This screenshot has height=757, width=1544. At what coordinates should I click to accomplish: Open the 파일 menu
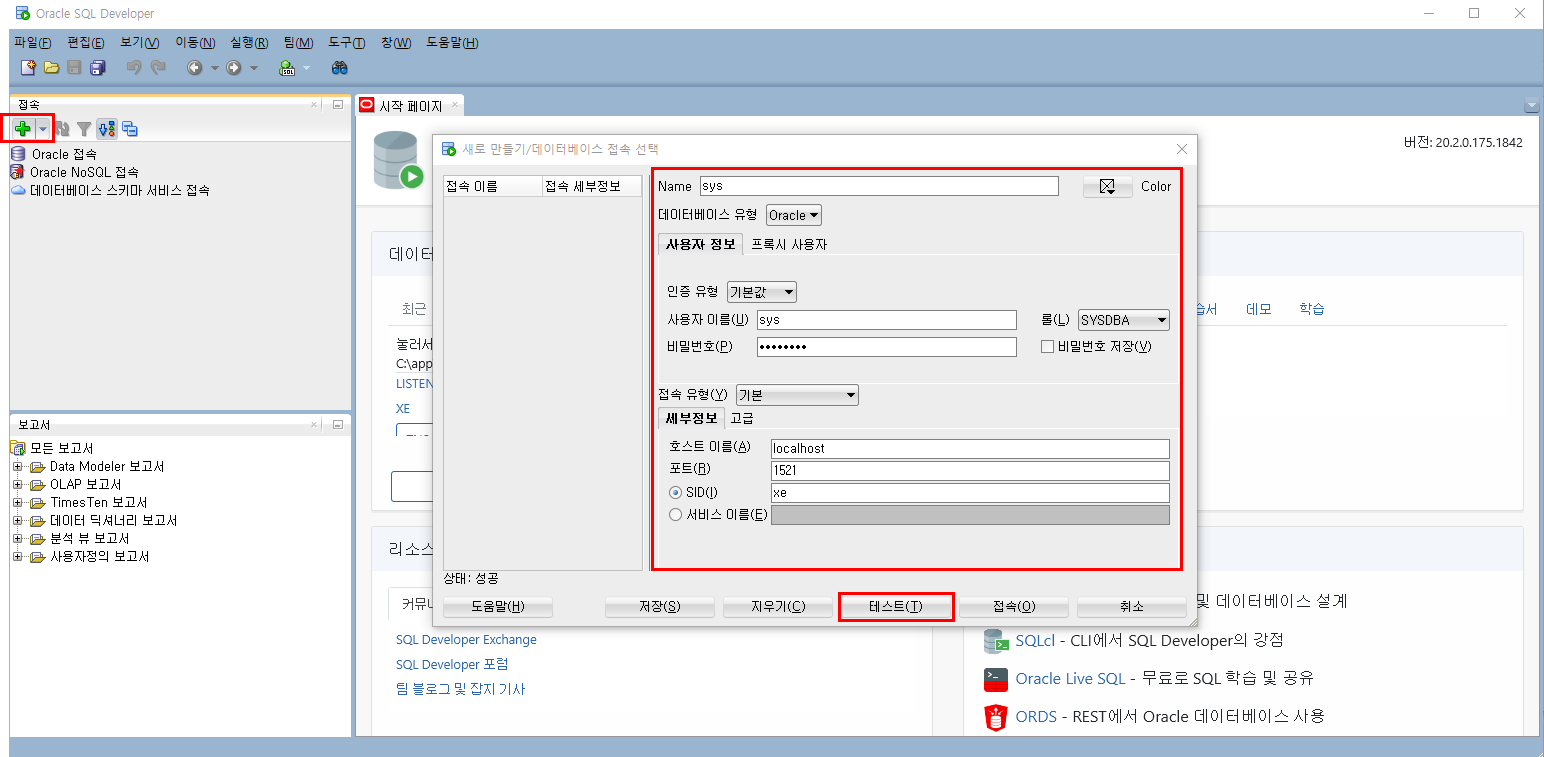click(33, 43)
